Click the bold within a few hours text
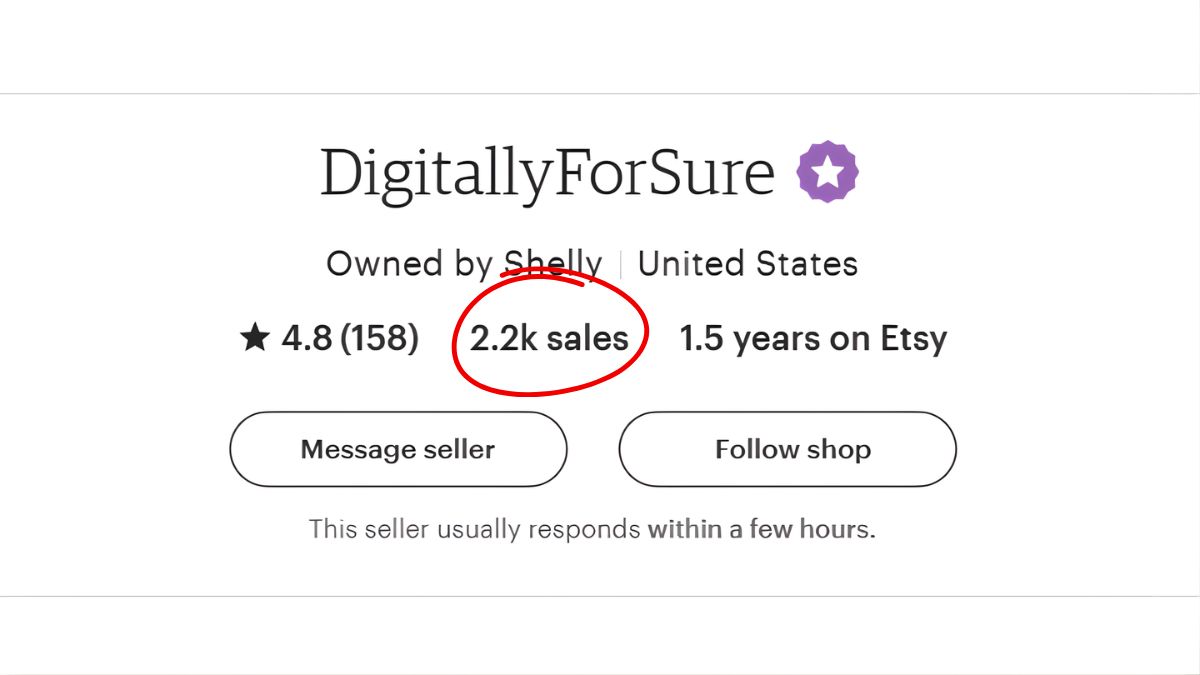1200x675 pixels. coord(761,528)
